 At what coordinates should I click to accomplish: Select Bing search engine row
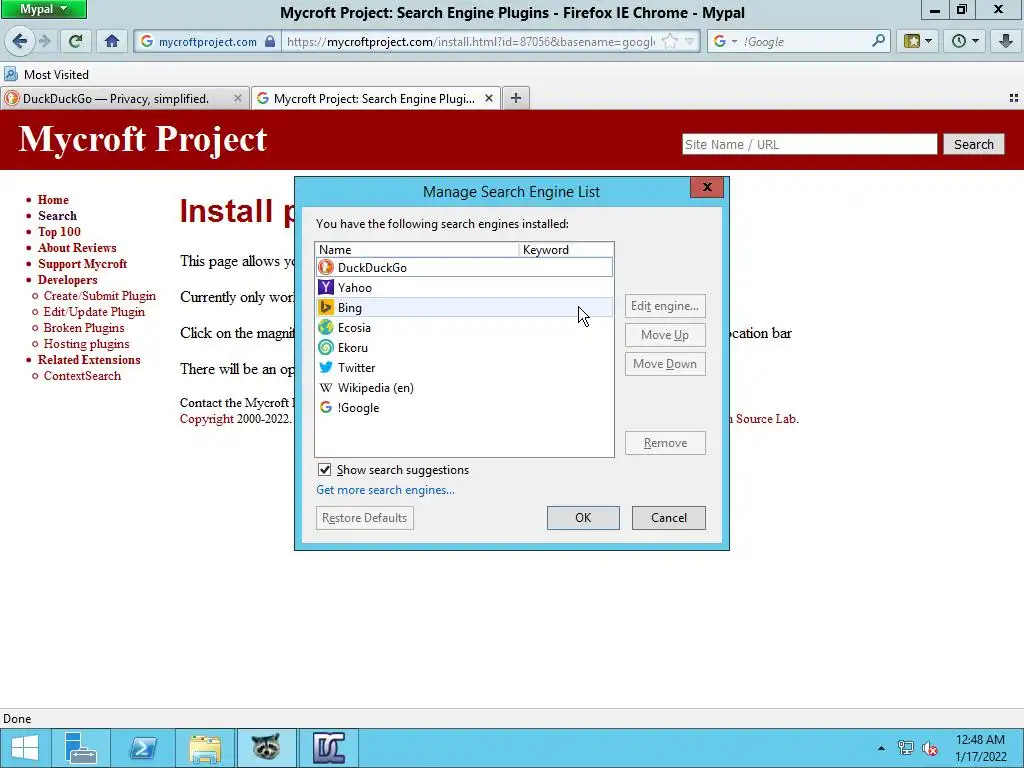(x=464, y=308)
